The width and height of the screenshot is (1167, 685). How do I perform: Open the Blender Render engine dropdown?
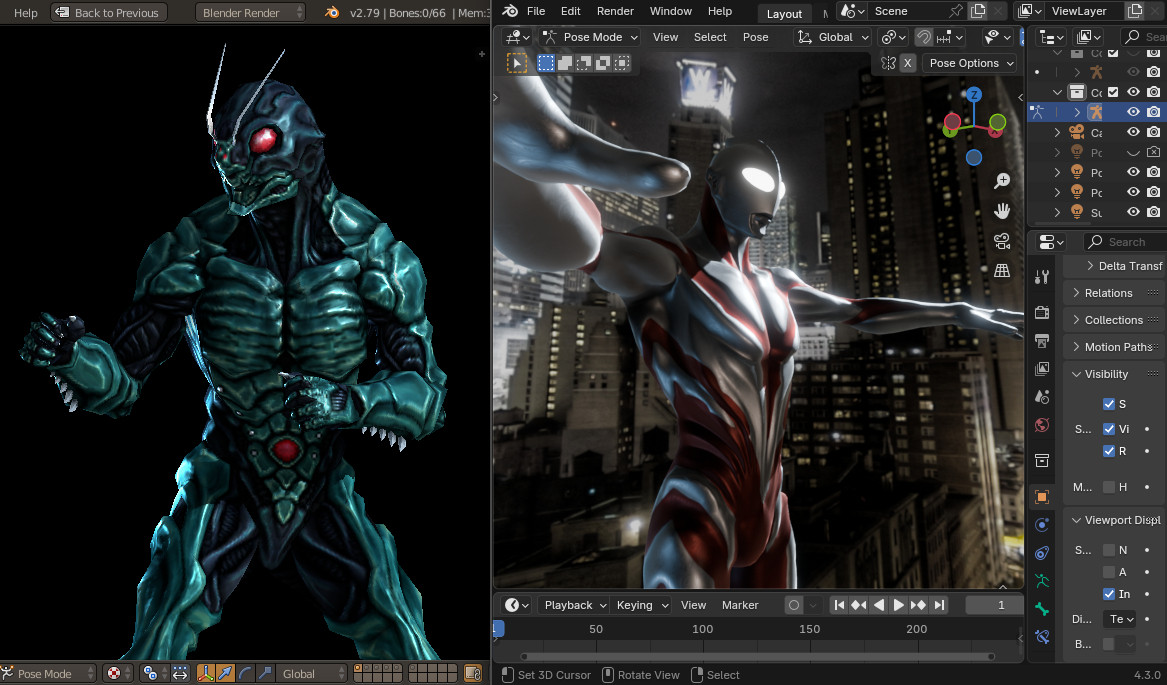pyautogui.click(x=250, y=13)
